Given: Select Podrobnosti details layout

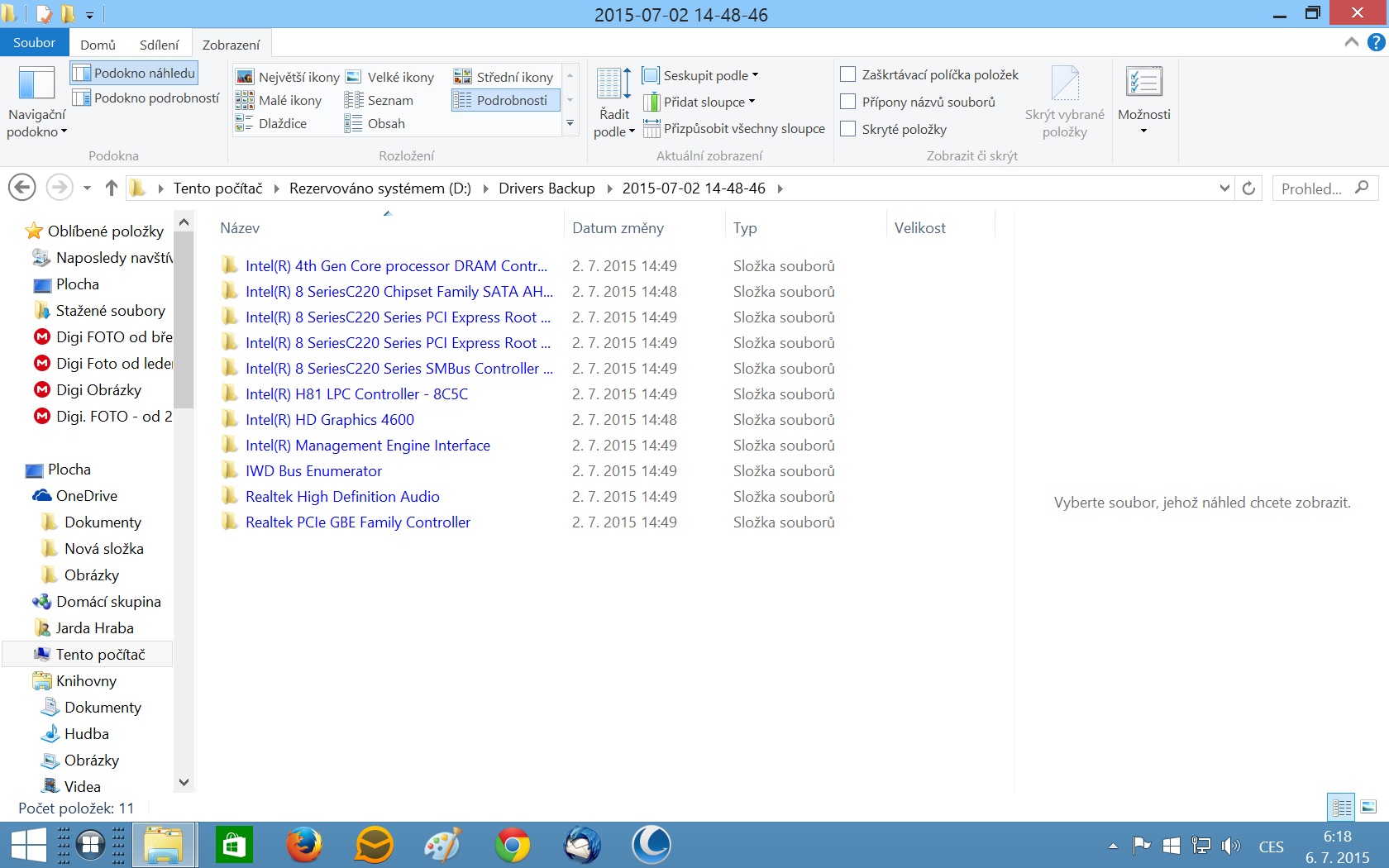Looking at the screenshot, I should 505,100.
